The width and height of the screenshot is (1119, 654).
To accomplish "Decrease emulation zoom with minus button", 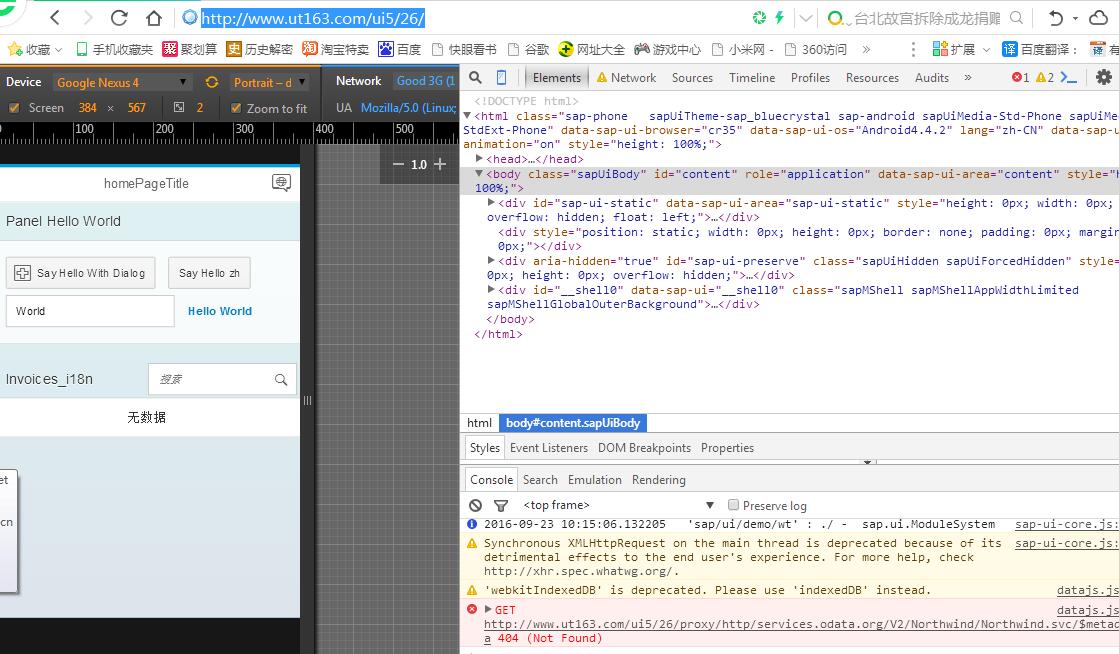I will point(398,164).
